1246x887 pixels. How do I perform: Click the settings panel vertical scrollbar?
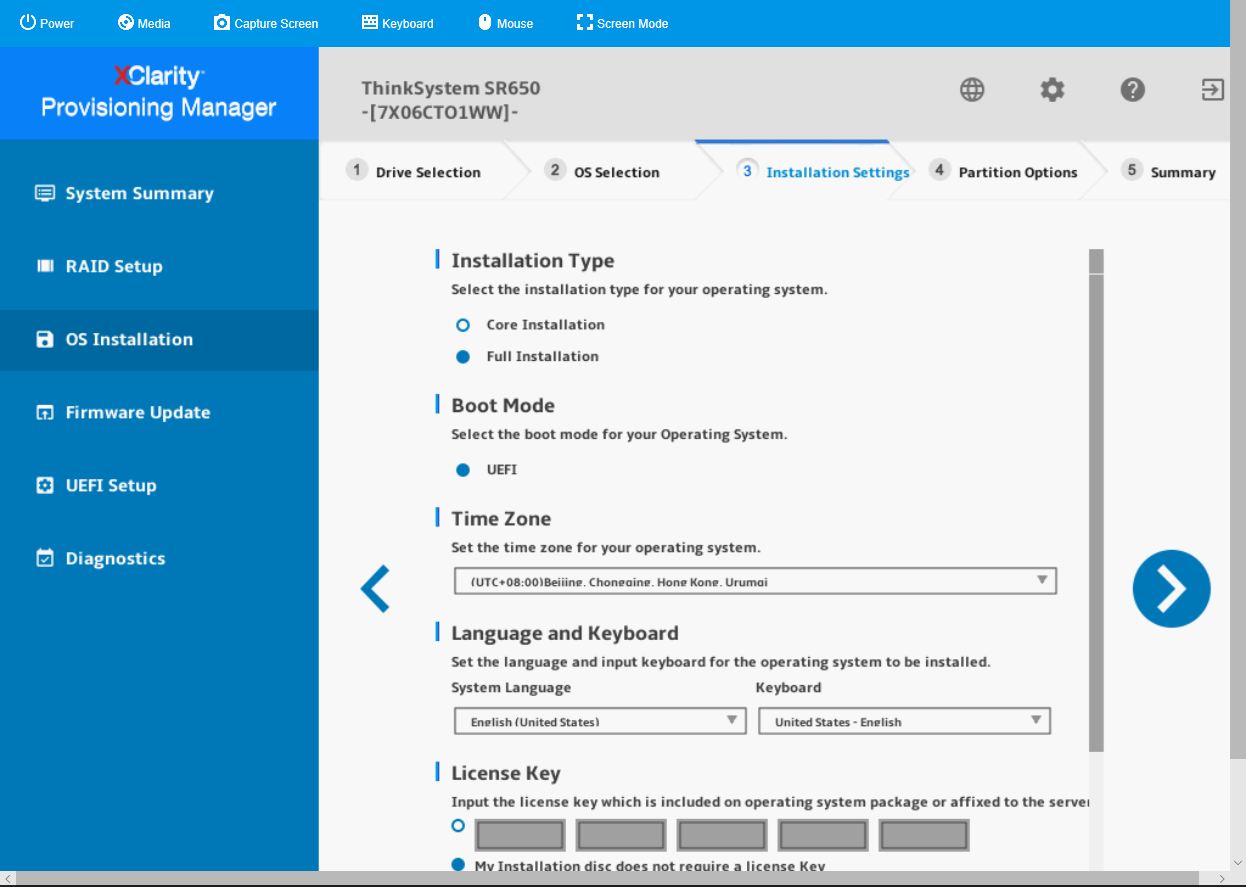click(x=1096, y=500)
